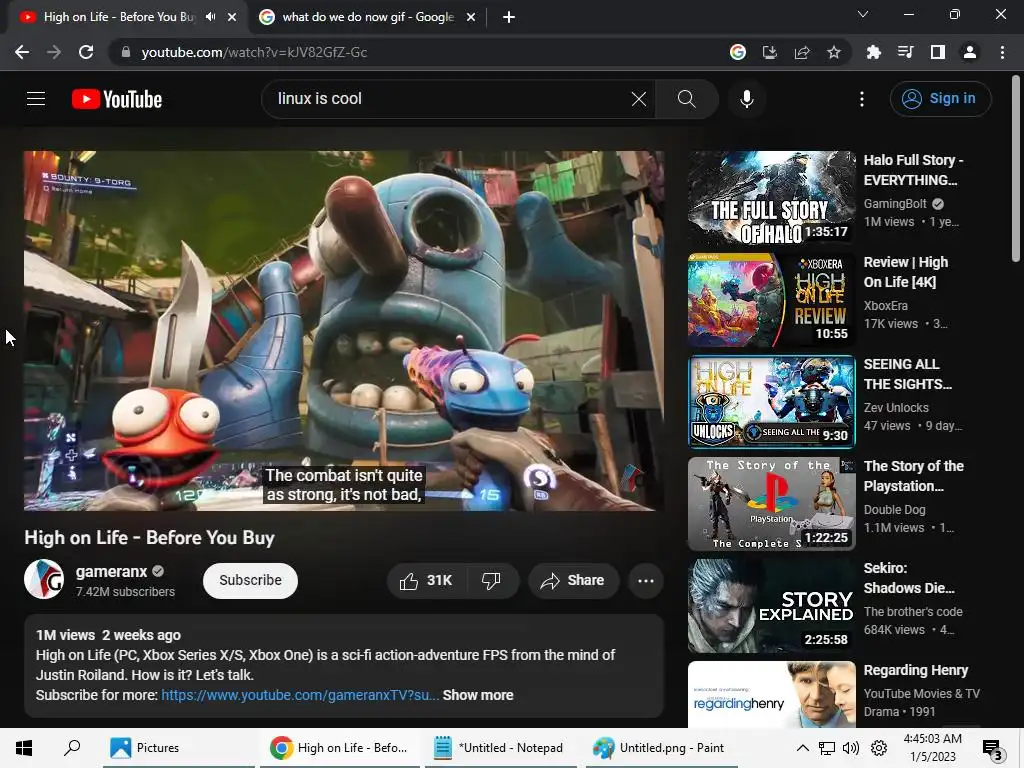The height and width of the screenshot is (768, 1024).
Task: Open gameranx channel avatar
Action: [44, 579]
